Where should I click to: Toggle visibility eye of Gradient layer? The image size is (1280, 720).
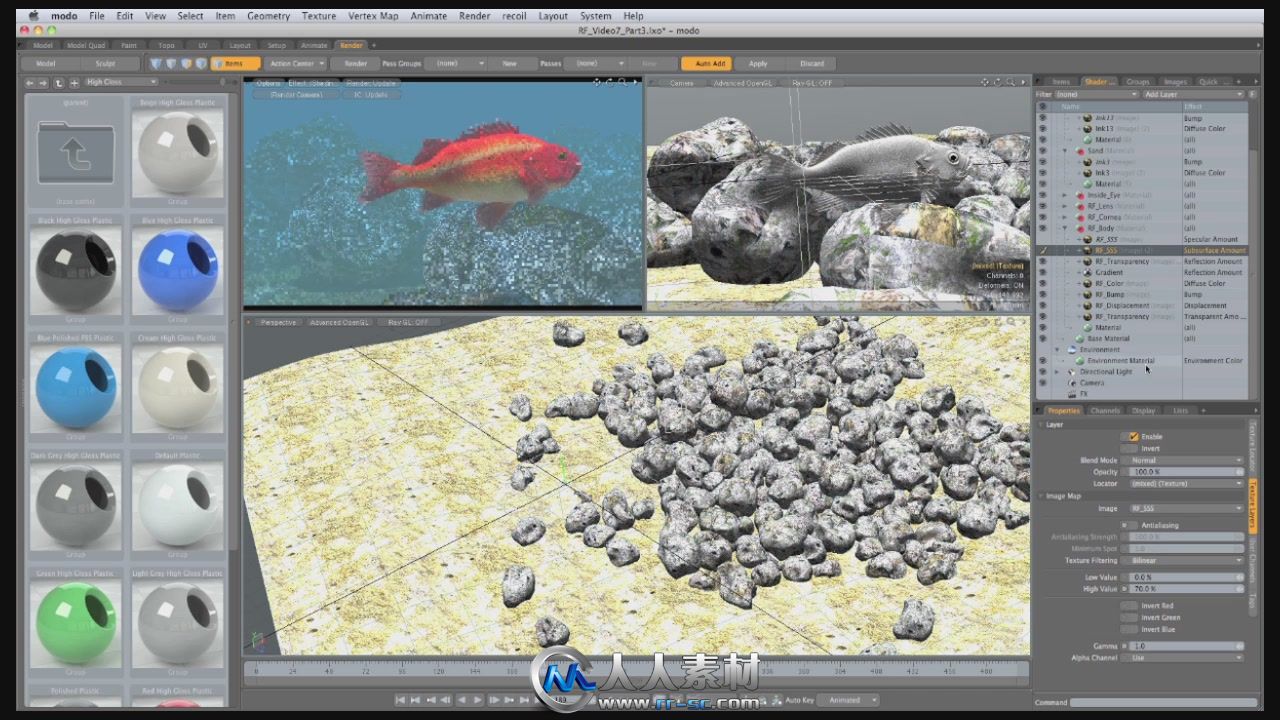tap(1042, 272)
